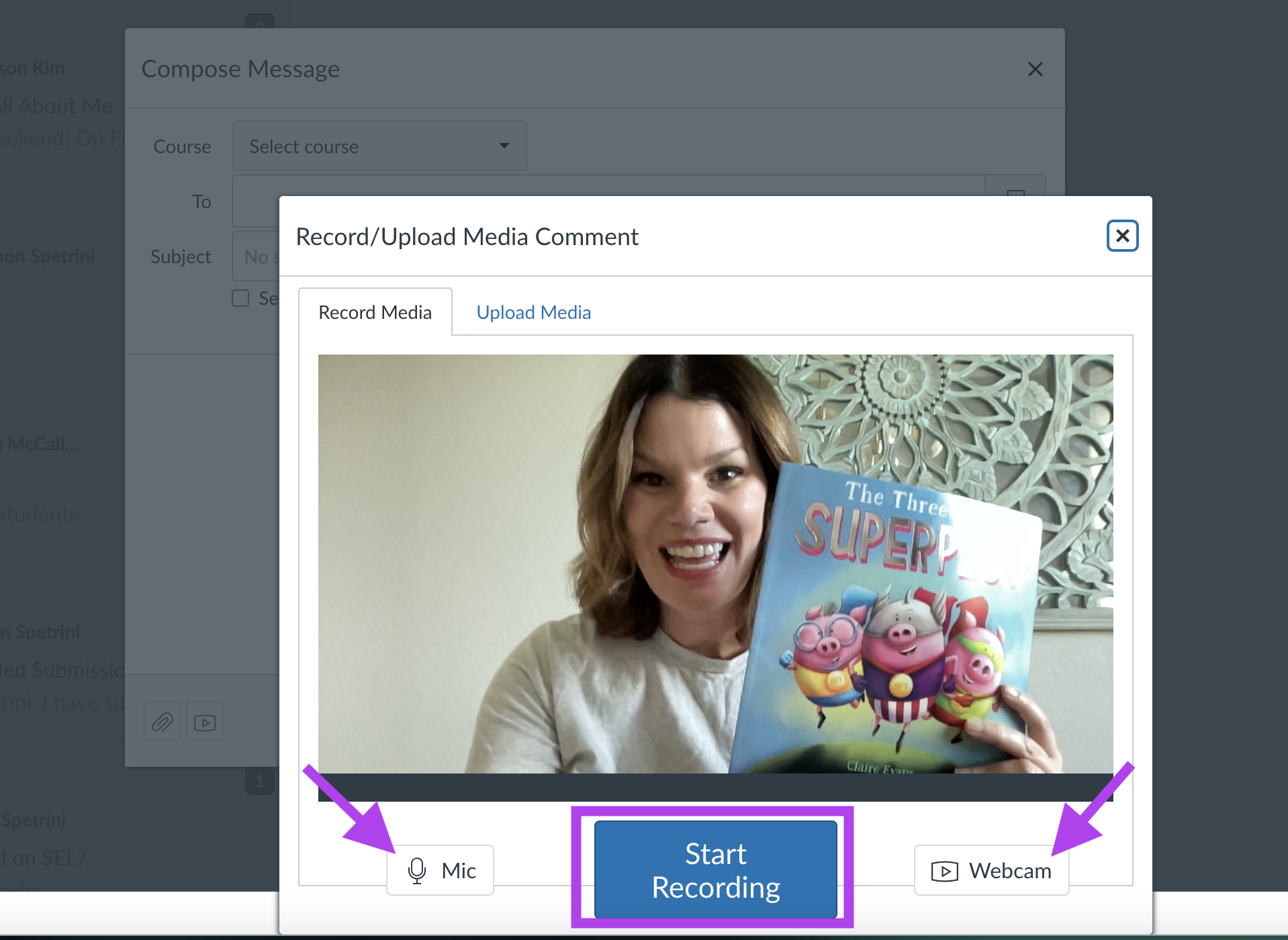The image size is (1288, 940).
Task: Select the Record Media tab
Action: click(375, 312)
